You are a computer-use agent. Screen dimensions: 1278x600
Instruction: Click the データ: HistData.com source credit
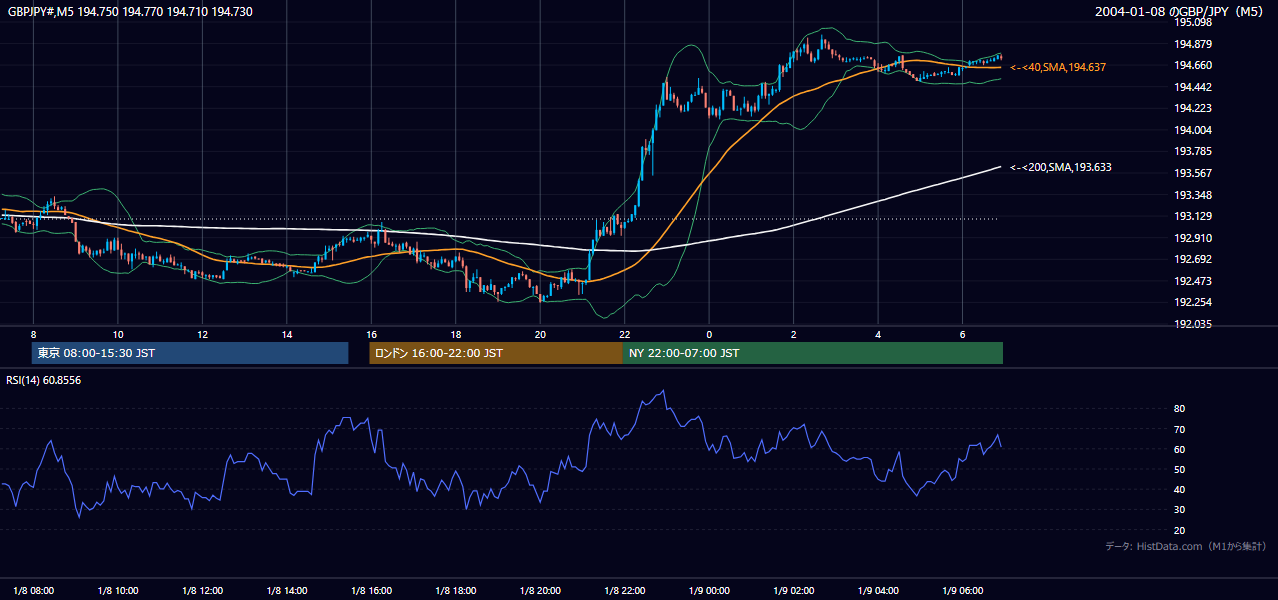tap(1186, 546)
